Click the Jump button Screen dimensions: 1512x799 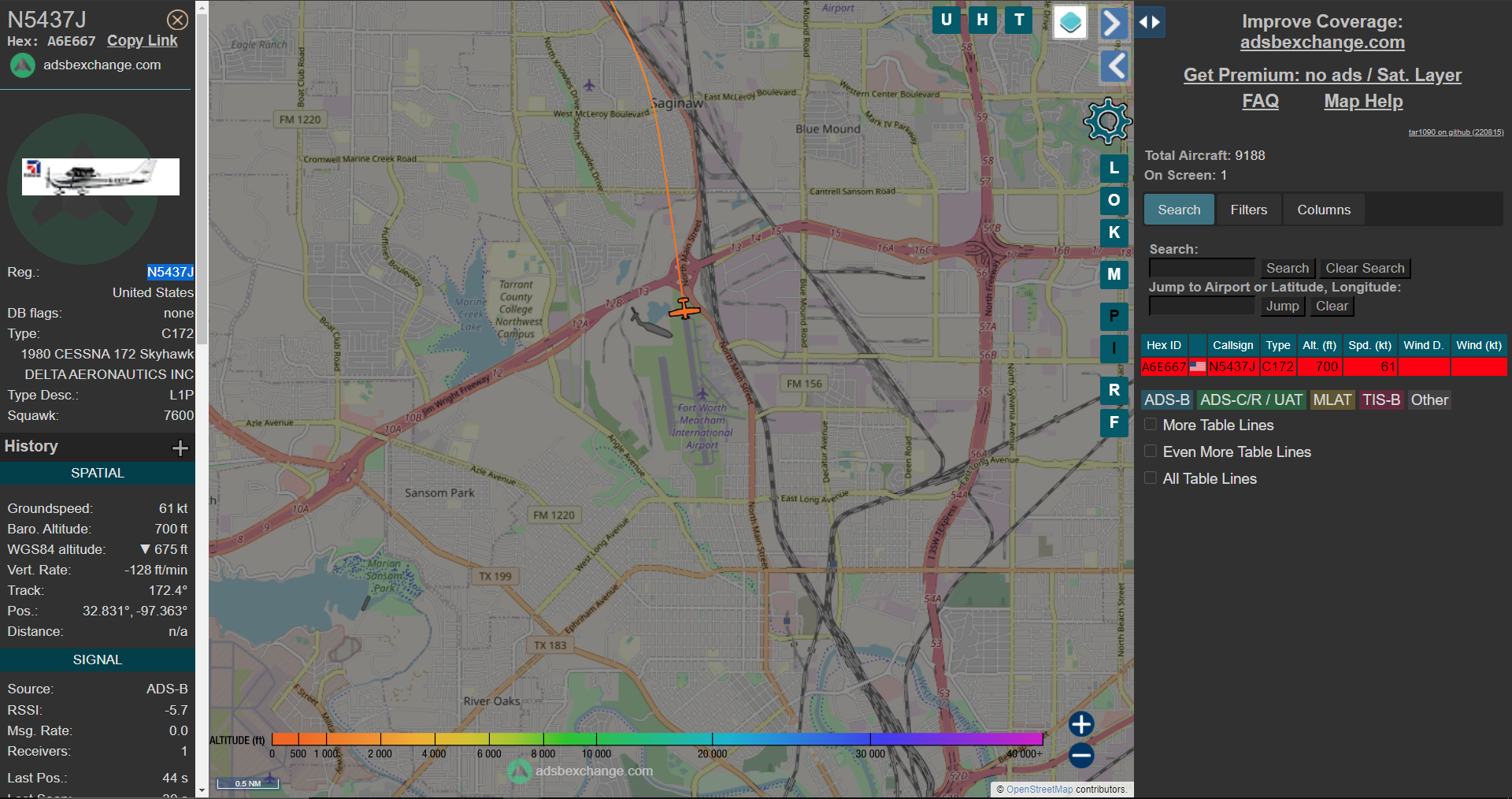1283,307
